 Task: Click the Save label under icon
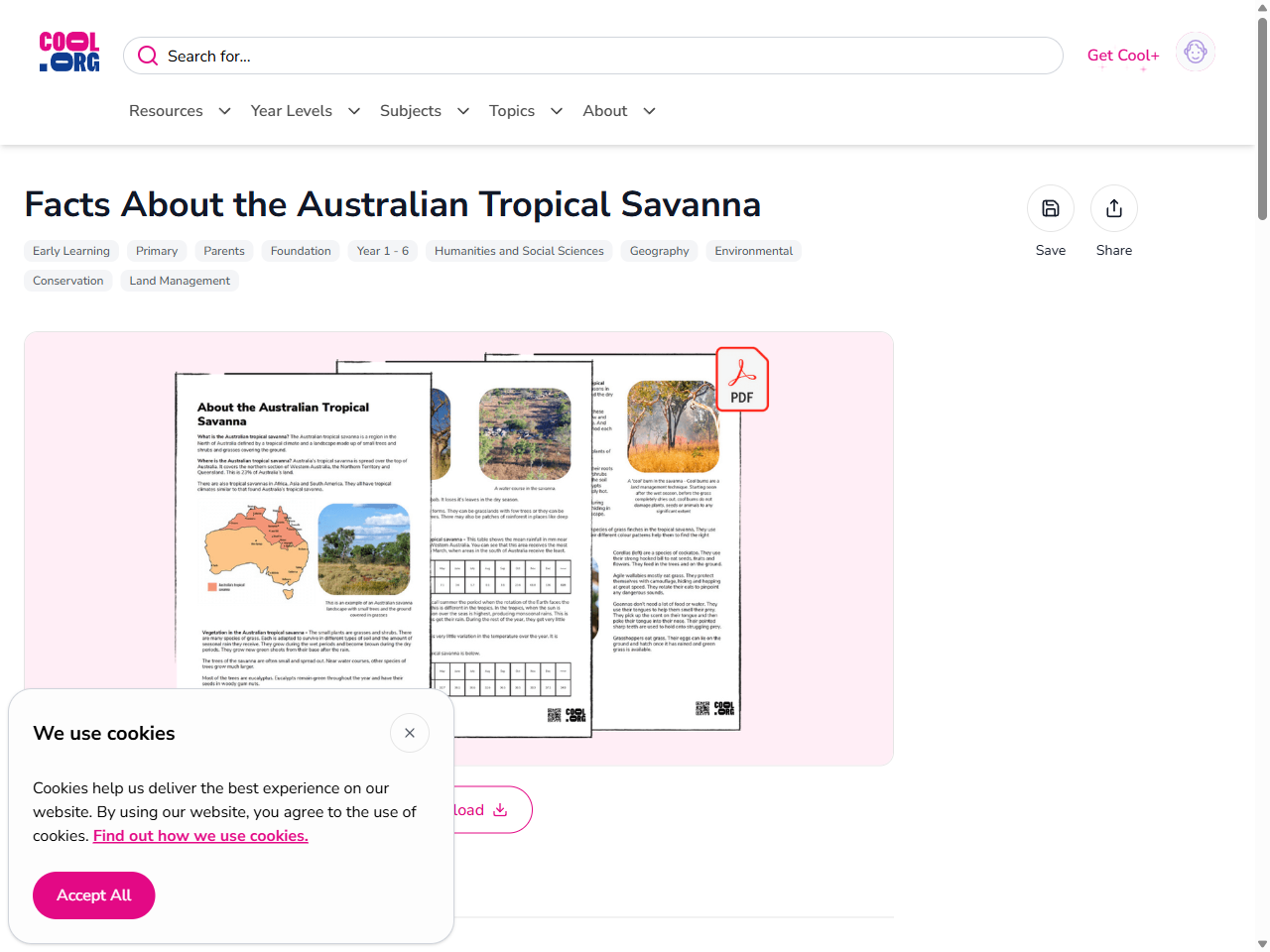coord(1051,250)
